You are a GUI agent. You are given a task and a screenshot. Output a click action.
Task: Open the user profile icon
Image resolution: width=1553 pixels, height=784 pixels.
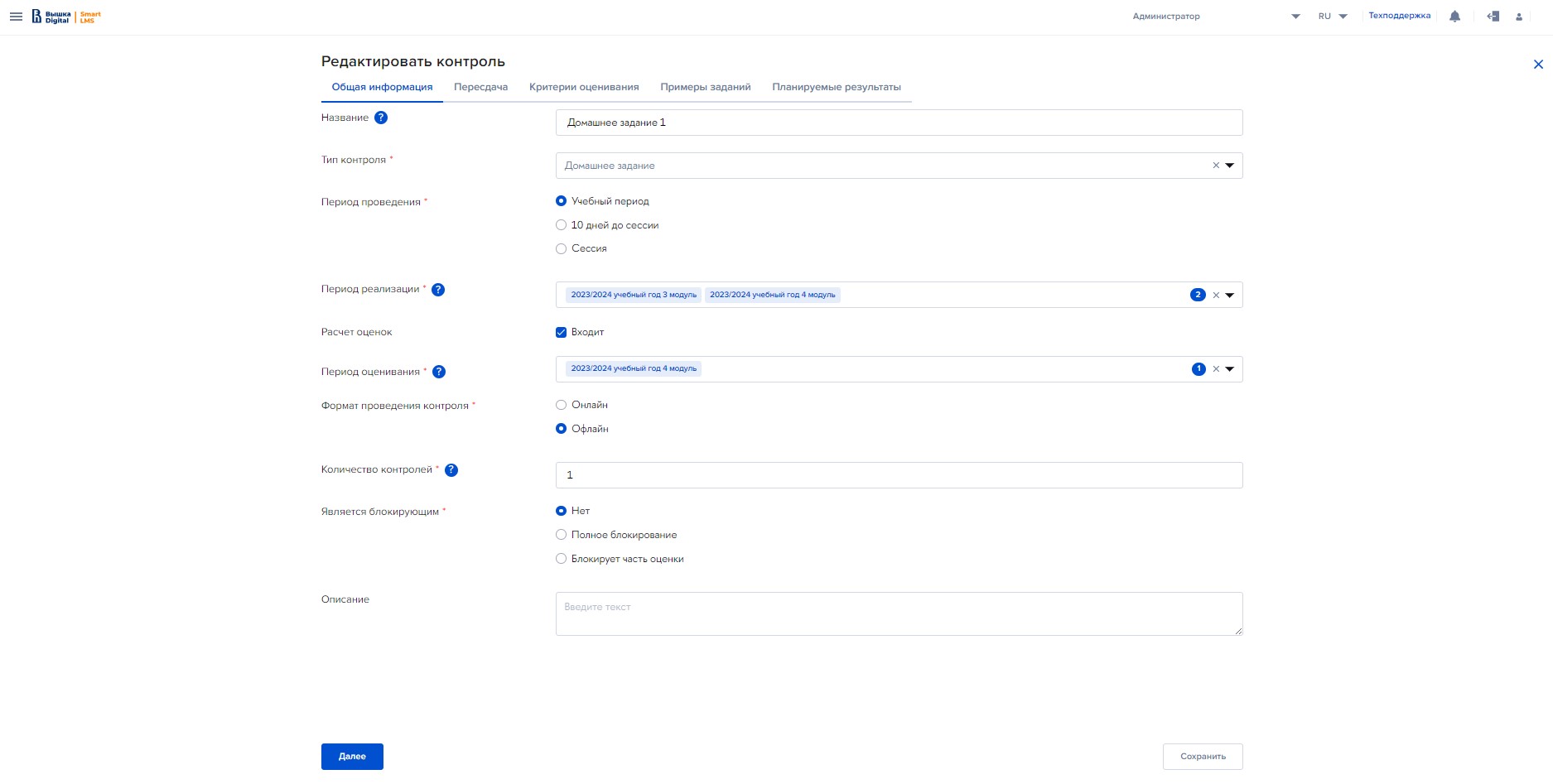click(x=1518, y=17)
